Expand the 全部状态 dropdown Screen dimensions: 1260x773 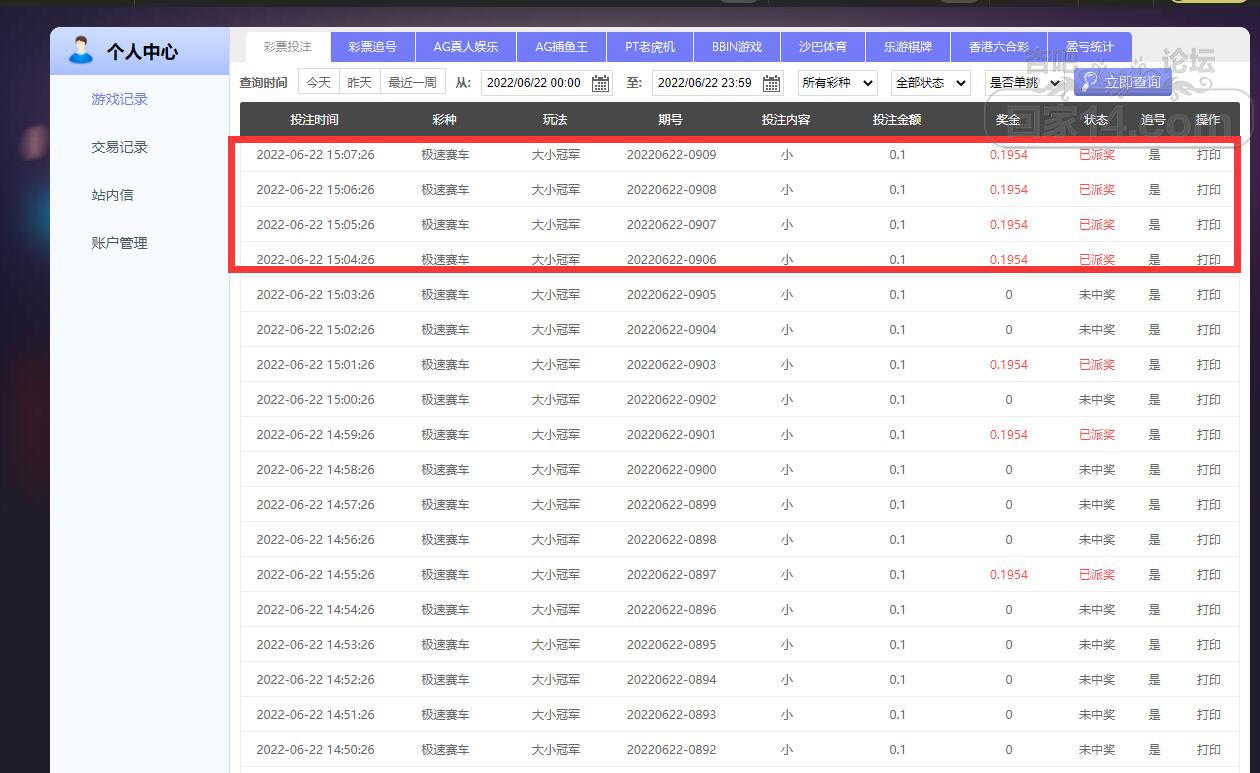pos(930,83)
